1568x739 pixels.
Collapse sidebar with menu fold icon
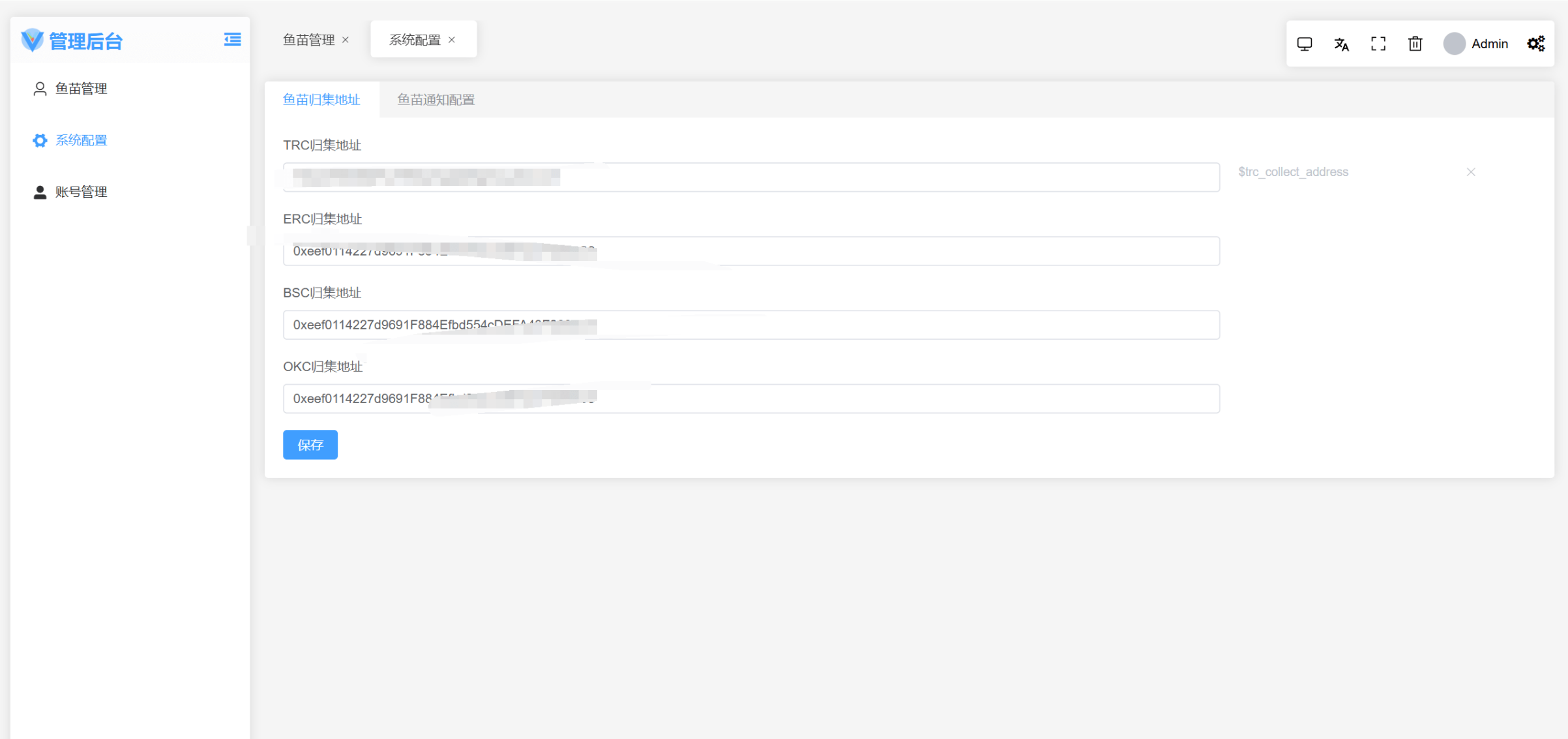coord(232,40)
